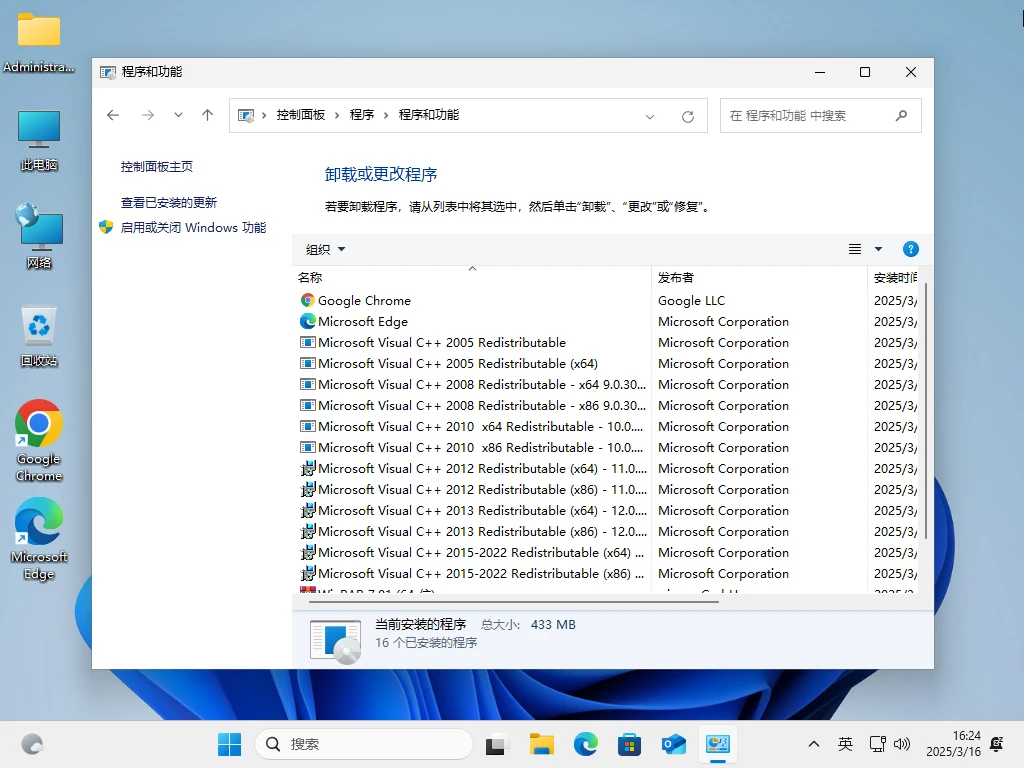Select Visual C++ 2010 x86 Redistributable row
1024x768 pixels.
472,447
